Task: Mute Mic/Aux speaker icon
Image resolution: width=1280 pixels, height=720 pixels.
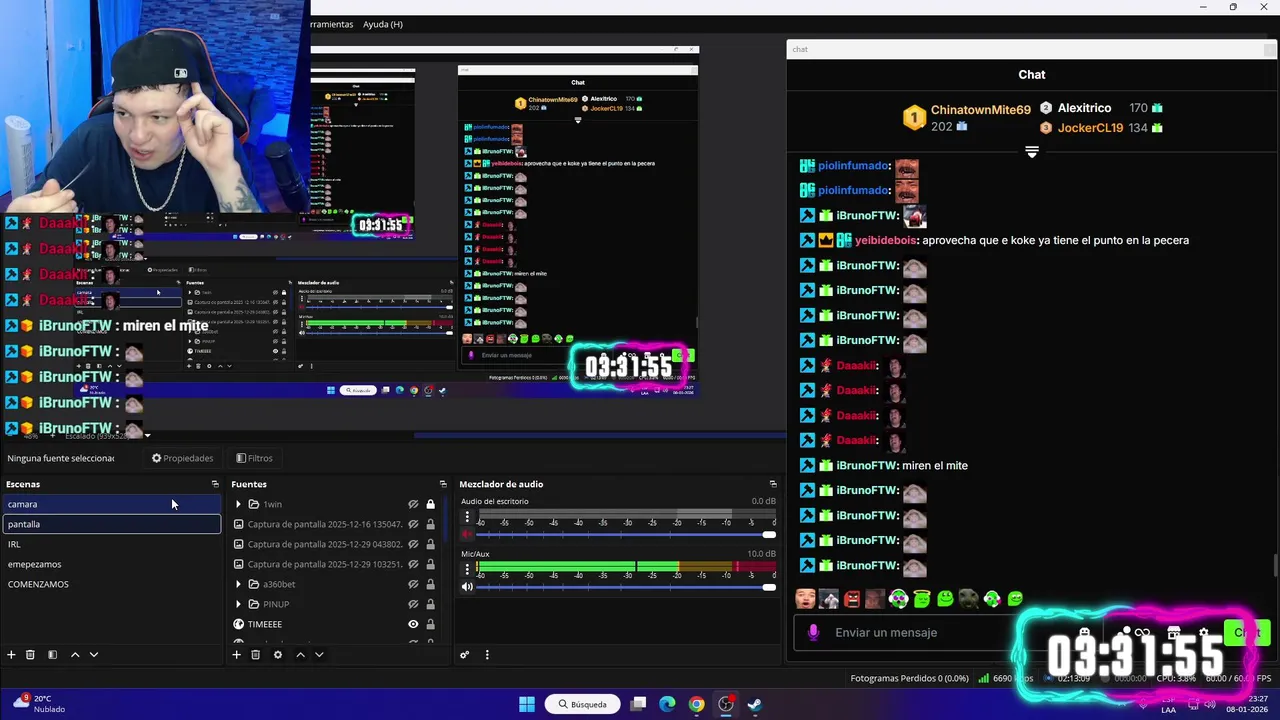Action: [467, 587]
